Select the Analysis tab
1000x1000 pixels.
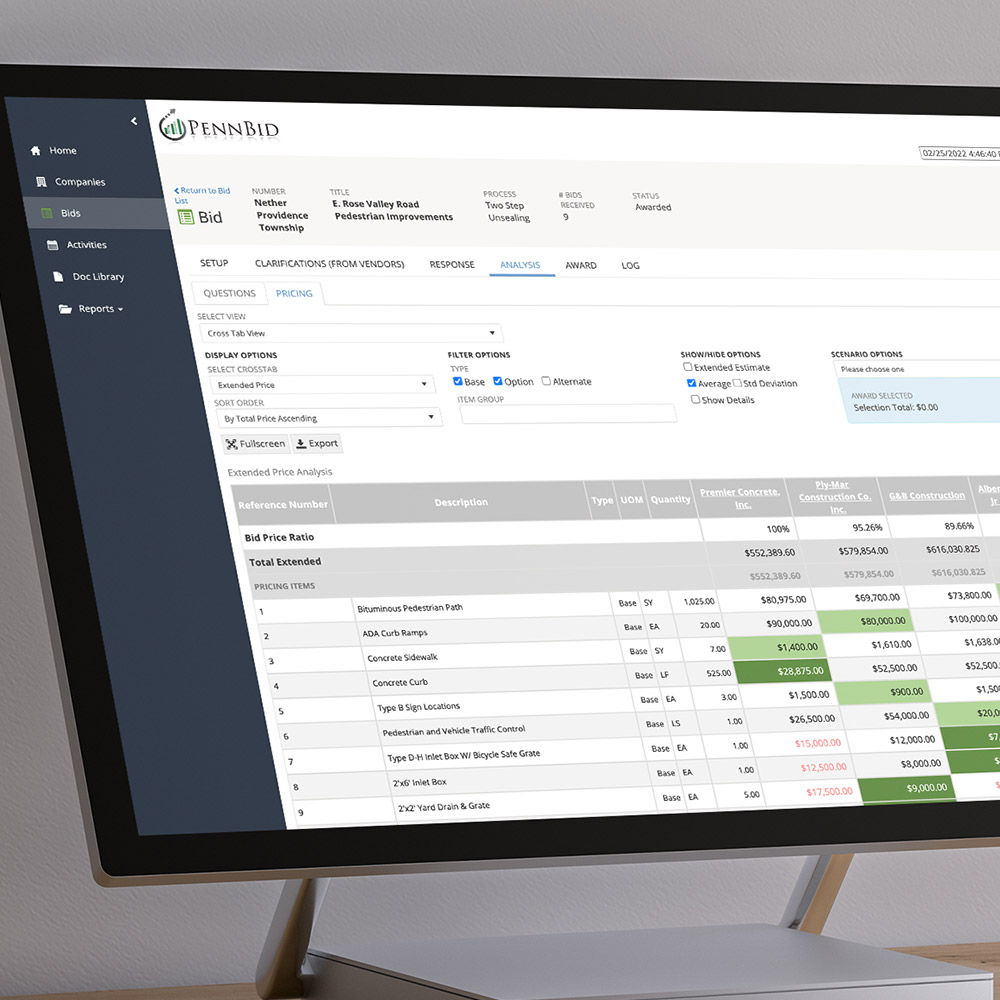[x=520, y=265]
